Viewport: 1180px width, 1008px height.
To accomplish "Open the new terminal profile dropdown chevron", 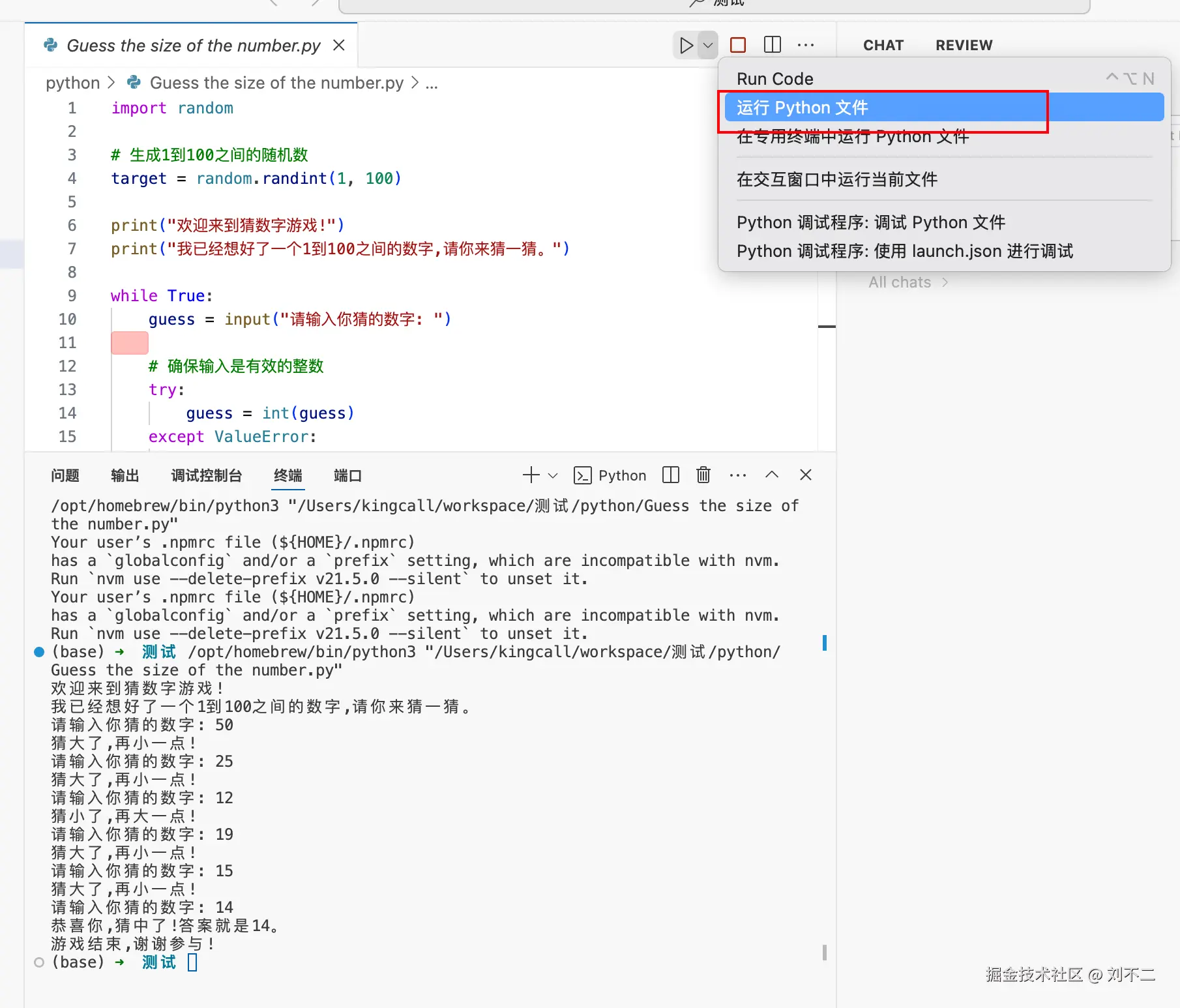I will tap(553, 475).
